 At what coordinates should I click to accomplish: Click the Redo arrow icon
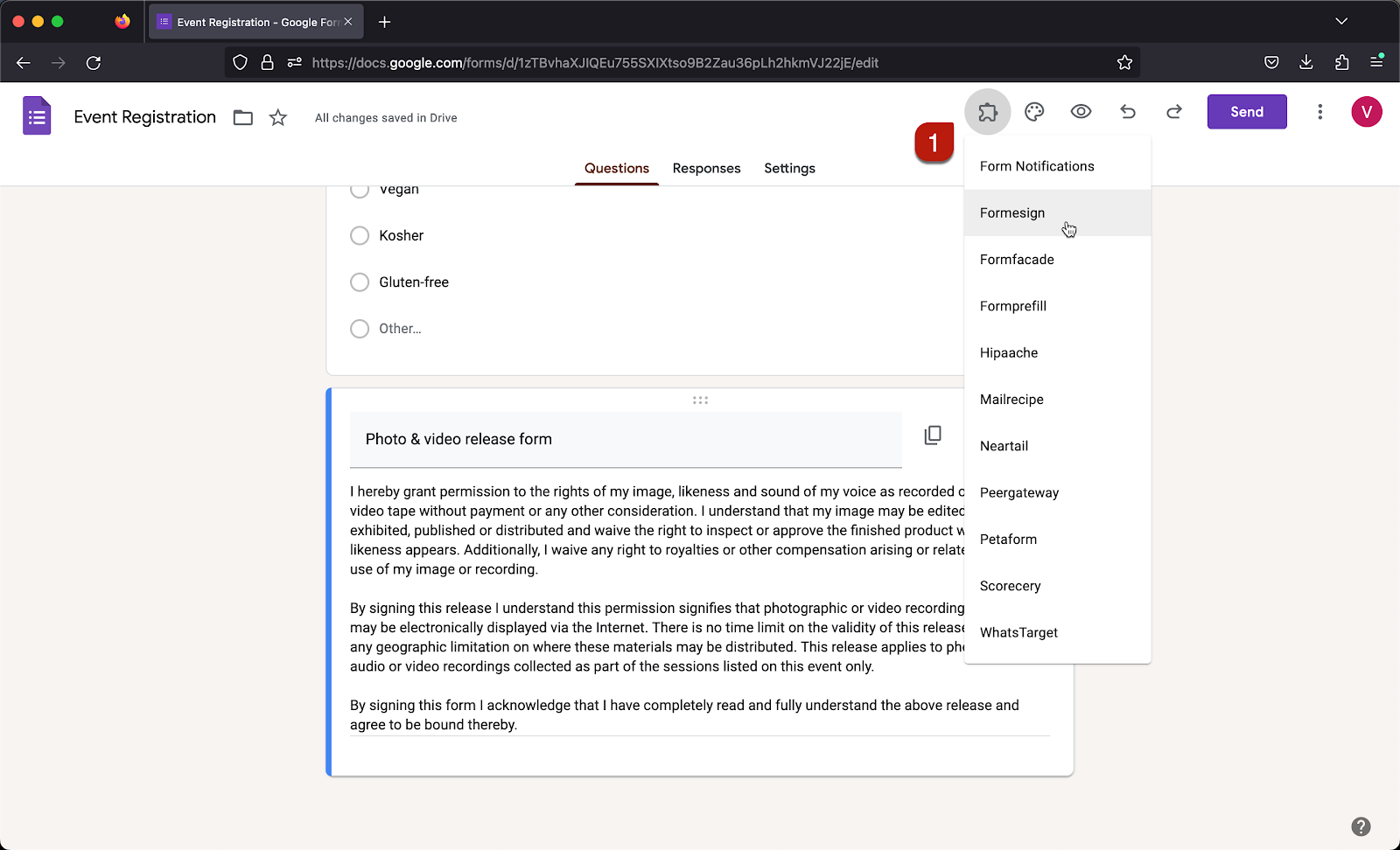(1173, 111)
